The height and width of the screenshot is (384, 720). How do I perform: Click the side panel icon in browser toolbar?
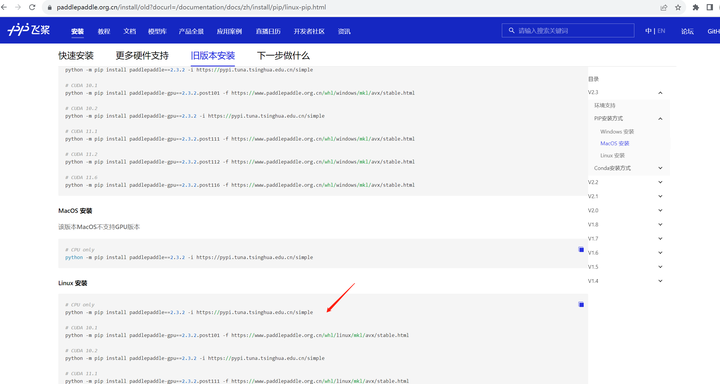tap(710, 8)
